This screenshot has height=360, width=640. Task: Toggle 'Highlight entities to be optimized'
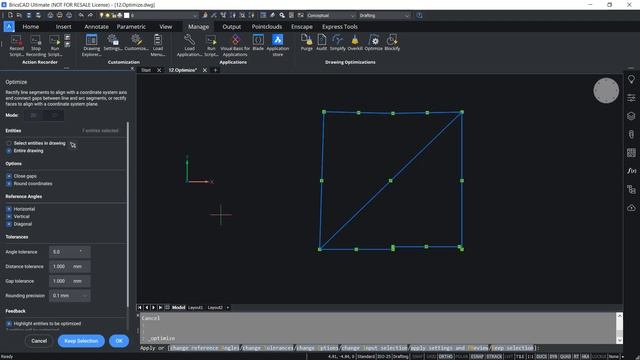tap(9, 324)
